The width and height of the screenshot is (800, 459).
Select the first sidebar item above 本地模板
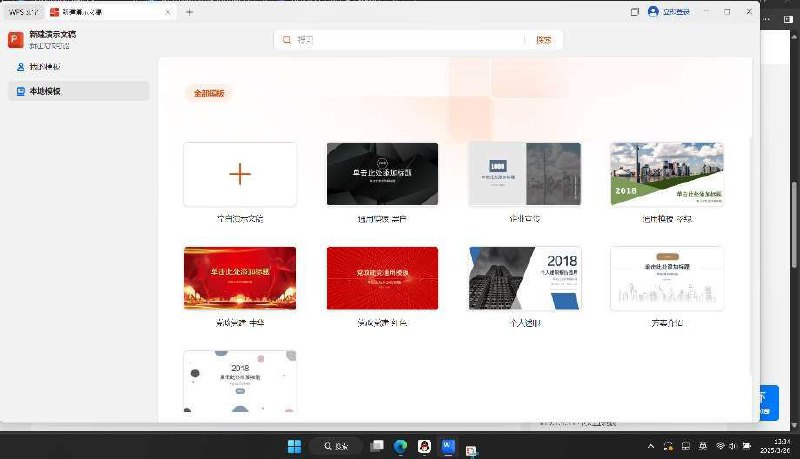point(44,66)
